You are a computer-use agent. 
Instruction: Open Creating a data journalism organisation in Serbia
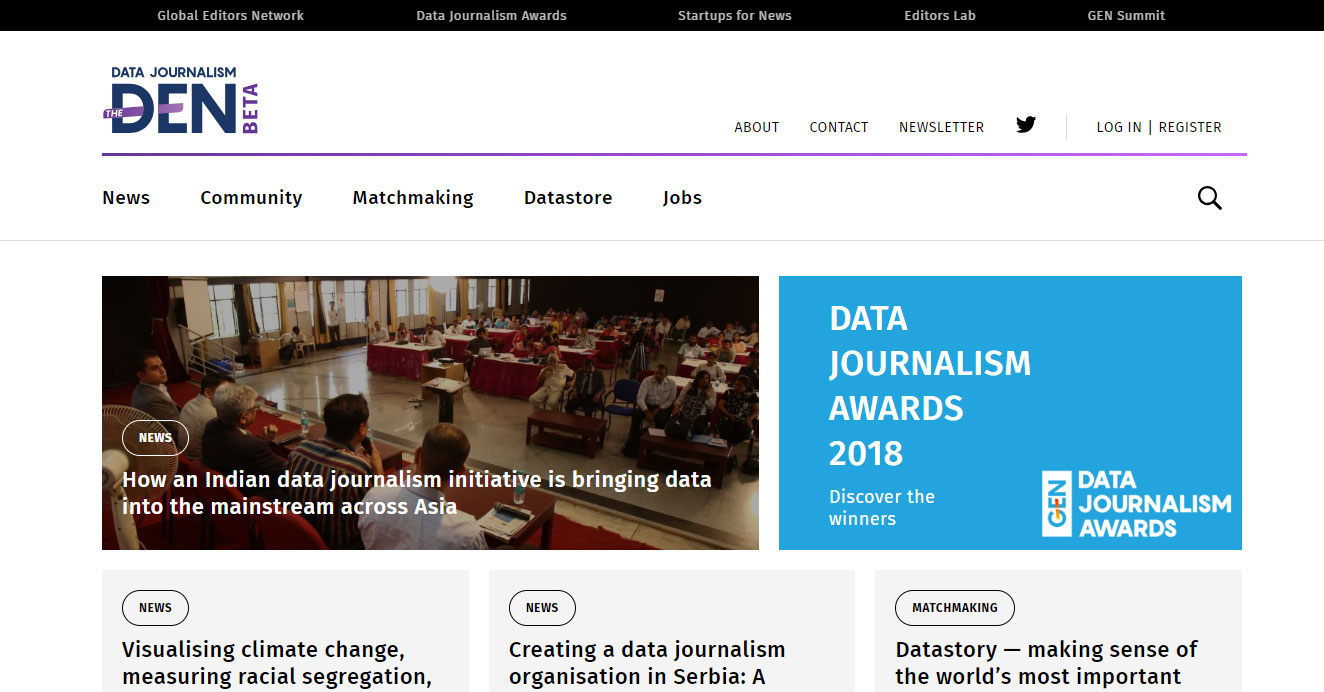coord(647,663)
